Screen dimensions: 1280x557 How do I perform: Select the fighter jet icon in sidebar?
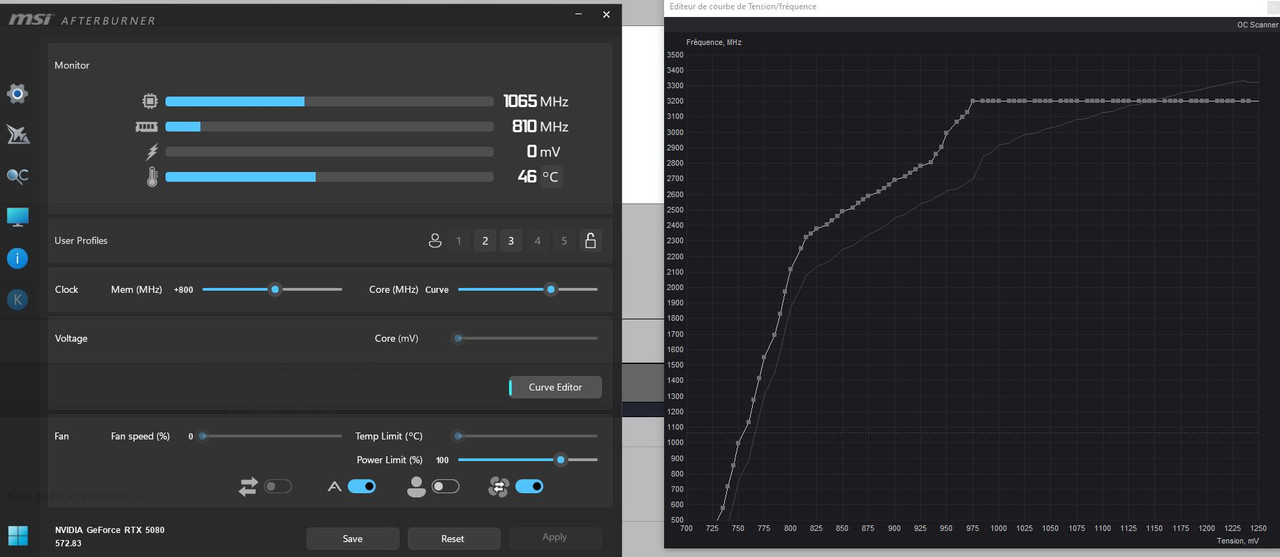point(17,135)
